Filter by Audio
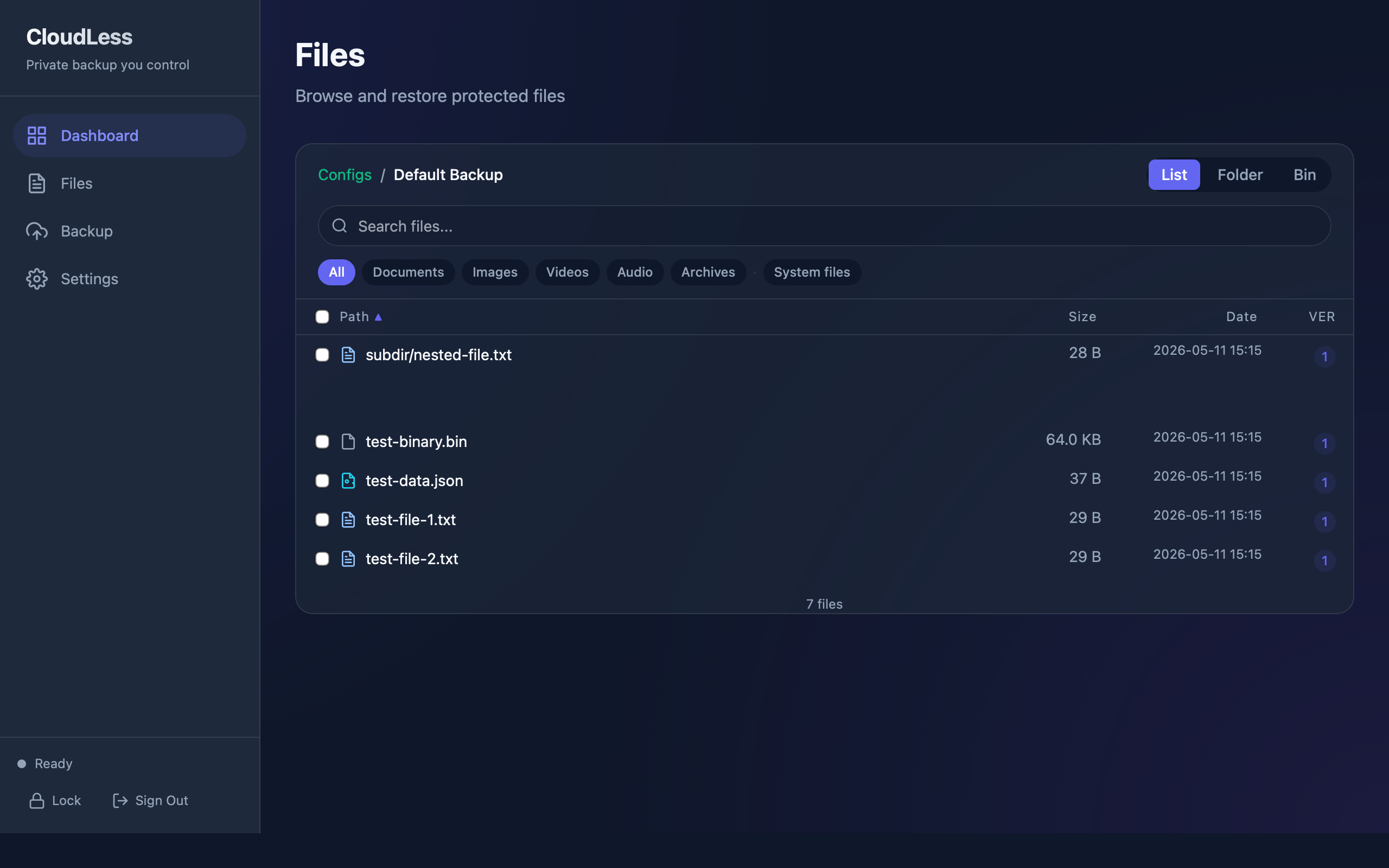1389x868 pixels. coord(635,272)
